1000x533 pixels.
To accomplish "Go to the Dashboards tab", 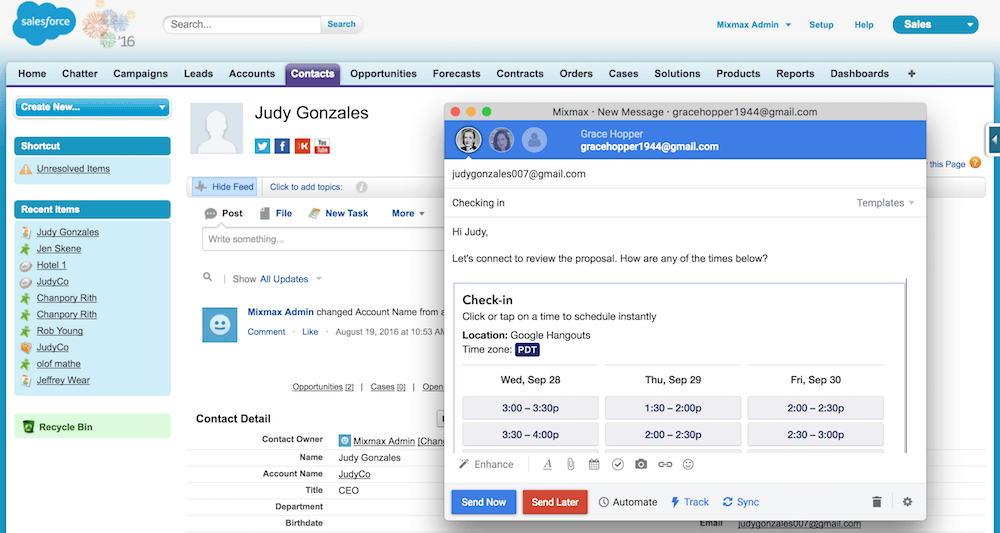I will pyautogui.click(x=859, y=74).
